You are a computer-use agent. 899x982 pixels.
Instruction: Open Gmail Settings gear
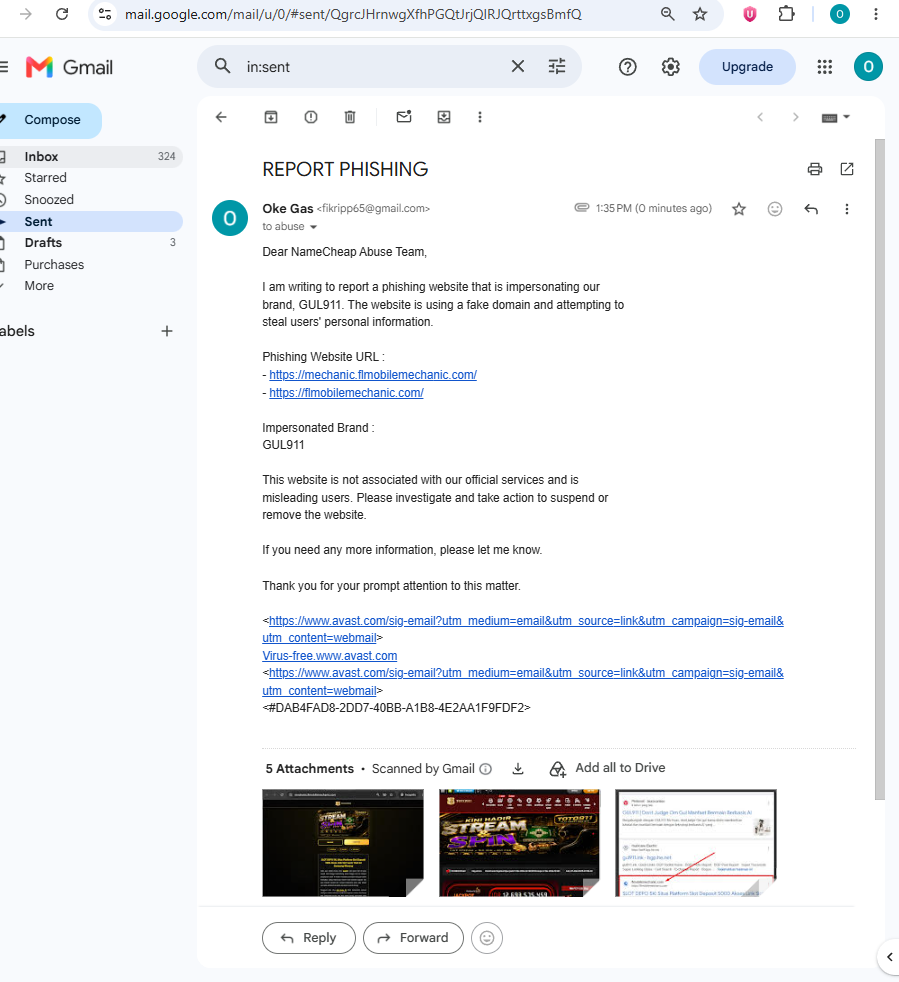[x=670, y=67]
